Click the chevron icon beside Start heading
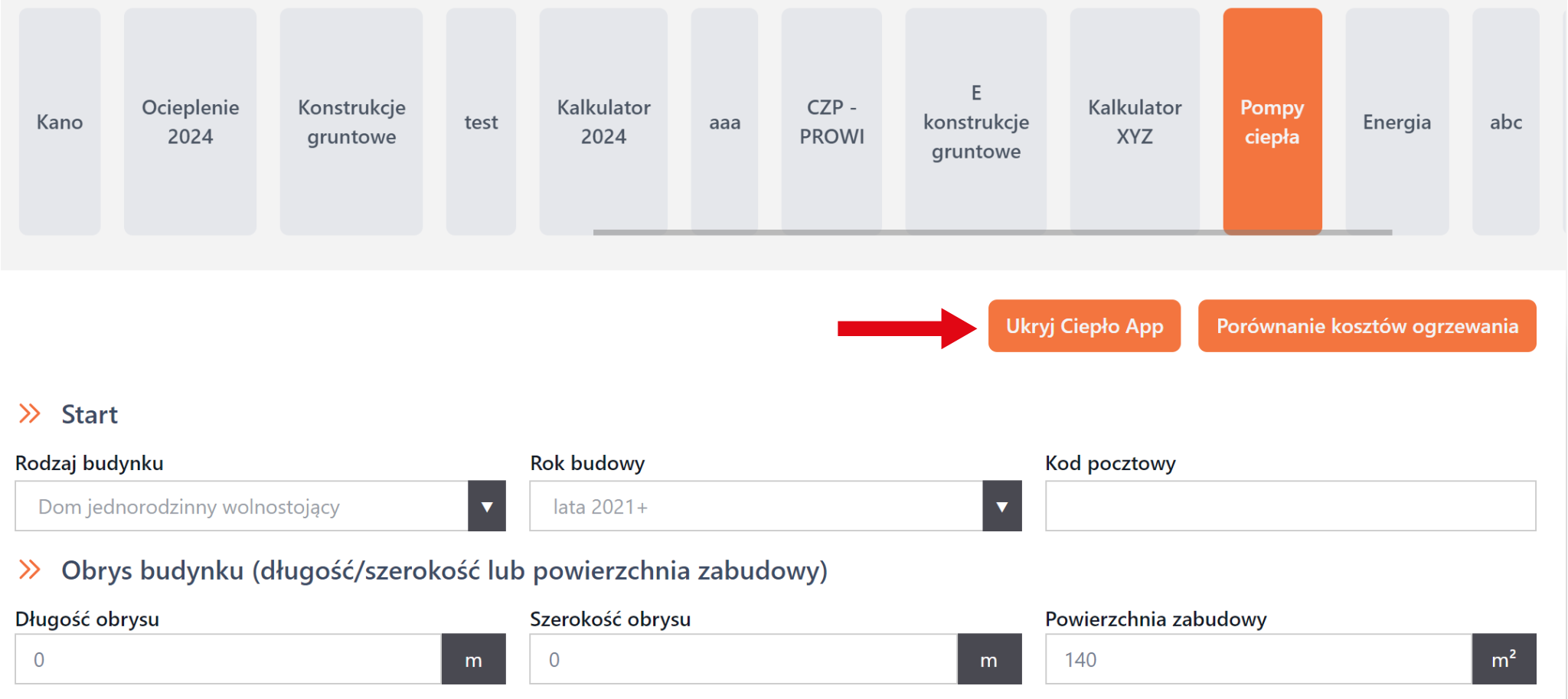The width and height of the screenshot is (1568, 699). tap(29, 414)
